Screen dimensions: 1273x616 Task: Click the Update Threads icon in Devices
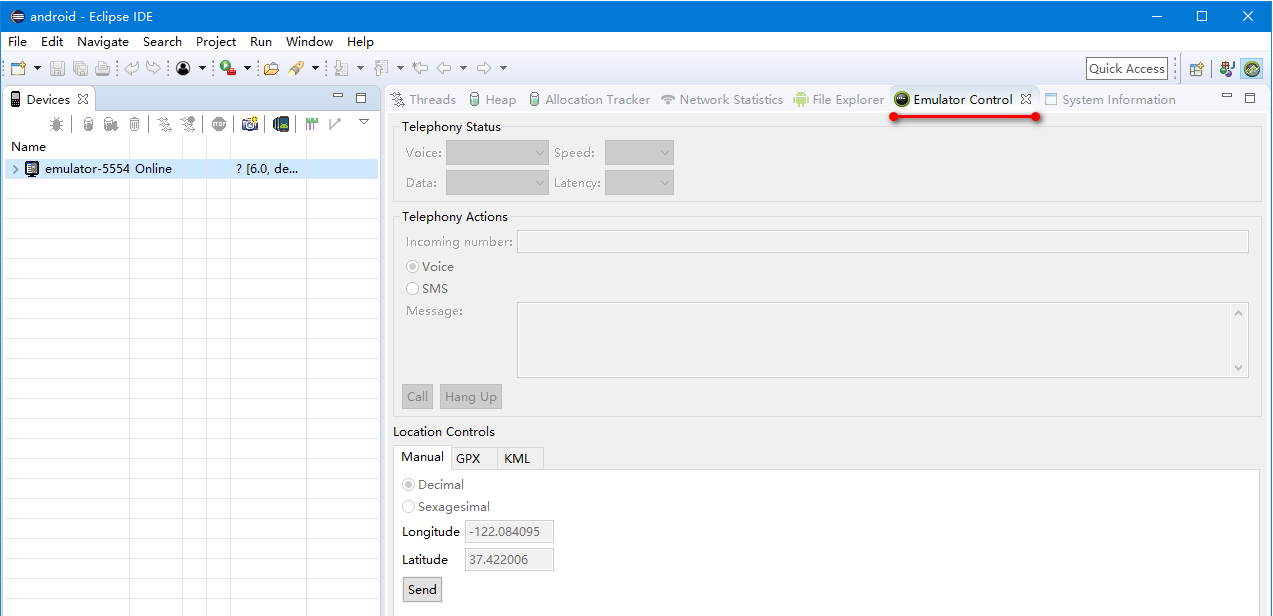coord(164,124)
